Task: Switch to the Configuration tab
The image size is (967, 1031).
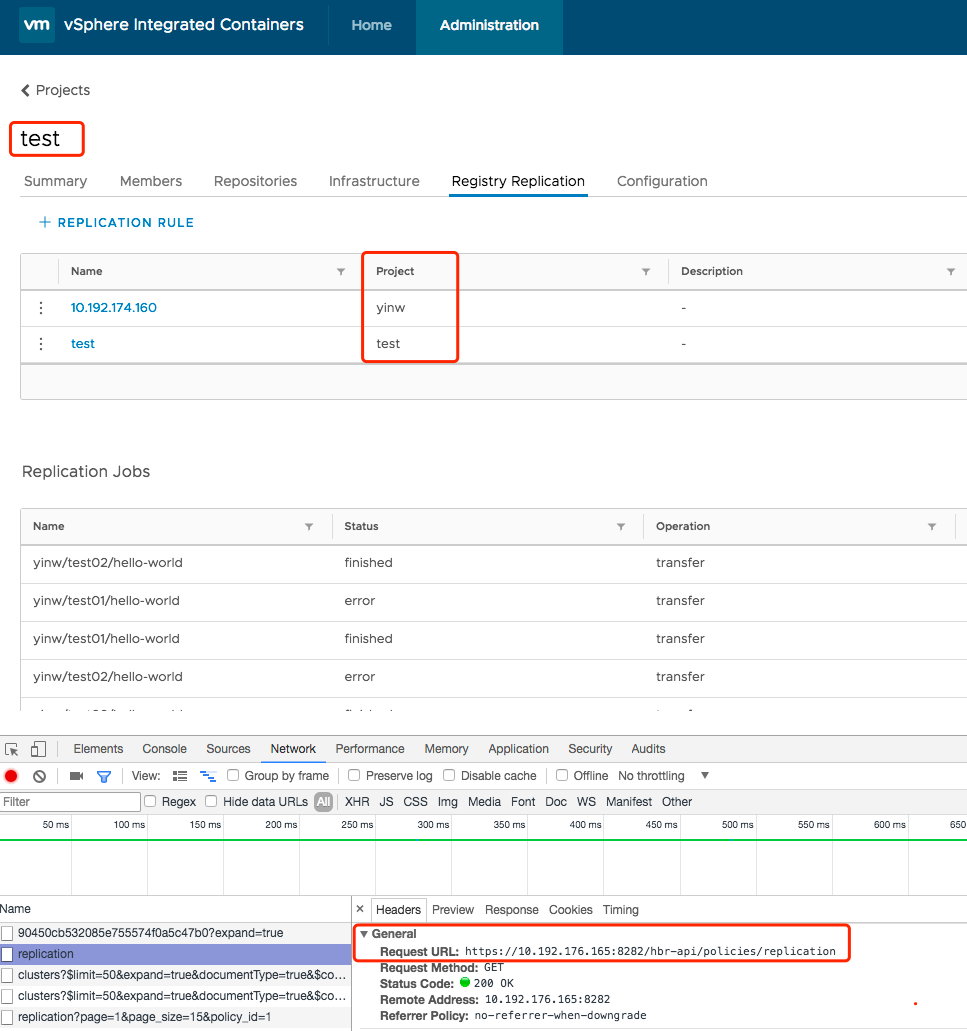Action: coord(661,181)
